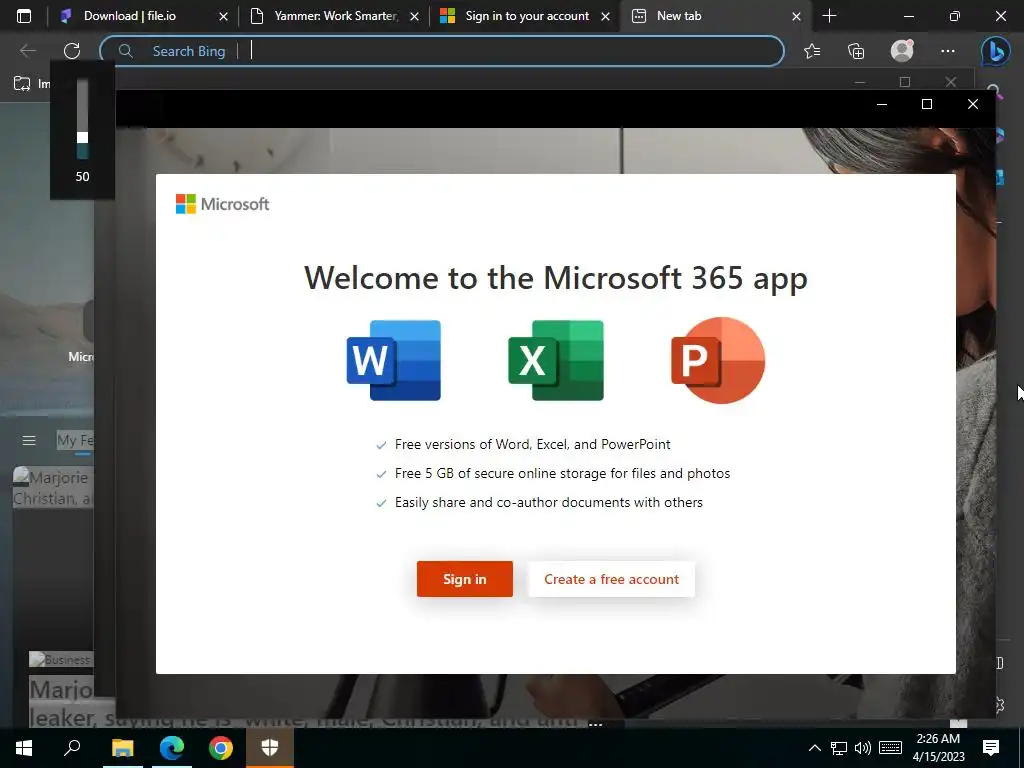Close the Microsoft 365 app window
The width and height of the screenshot is (1024, 768).
pos(972,104)
